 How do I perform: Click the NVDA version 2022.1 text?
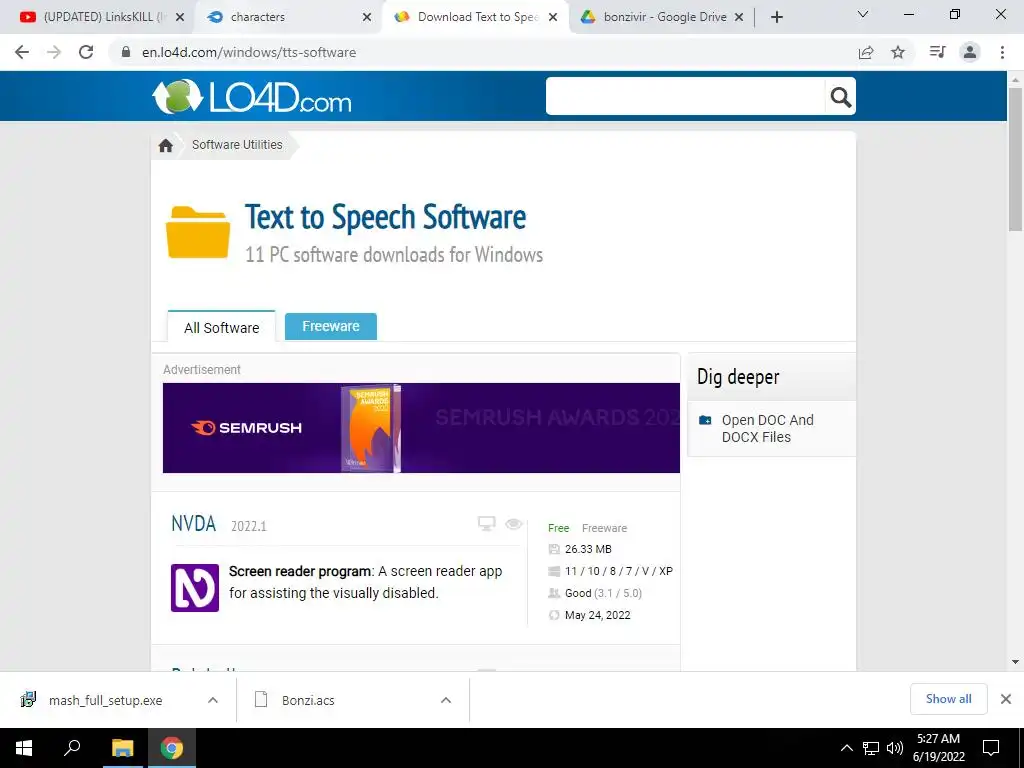tap(249, 526)
